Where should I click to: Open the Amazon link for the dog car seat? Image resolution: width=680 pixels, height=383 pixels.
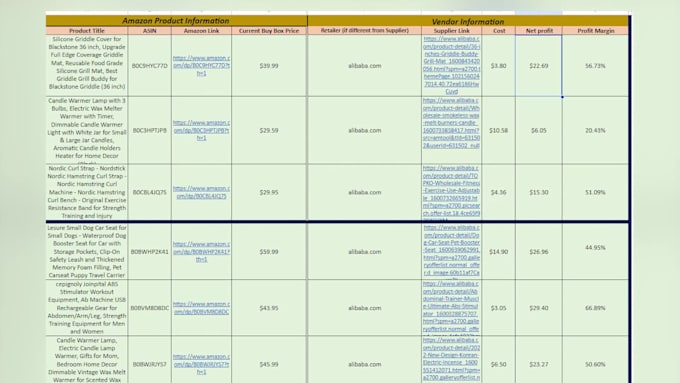click(x=201, y=252)
